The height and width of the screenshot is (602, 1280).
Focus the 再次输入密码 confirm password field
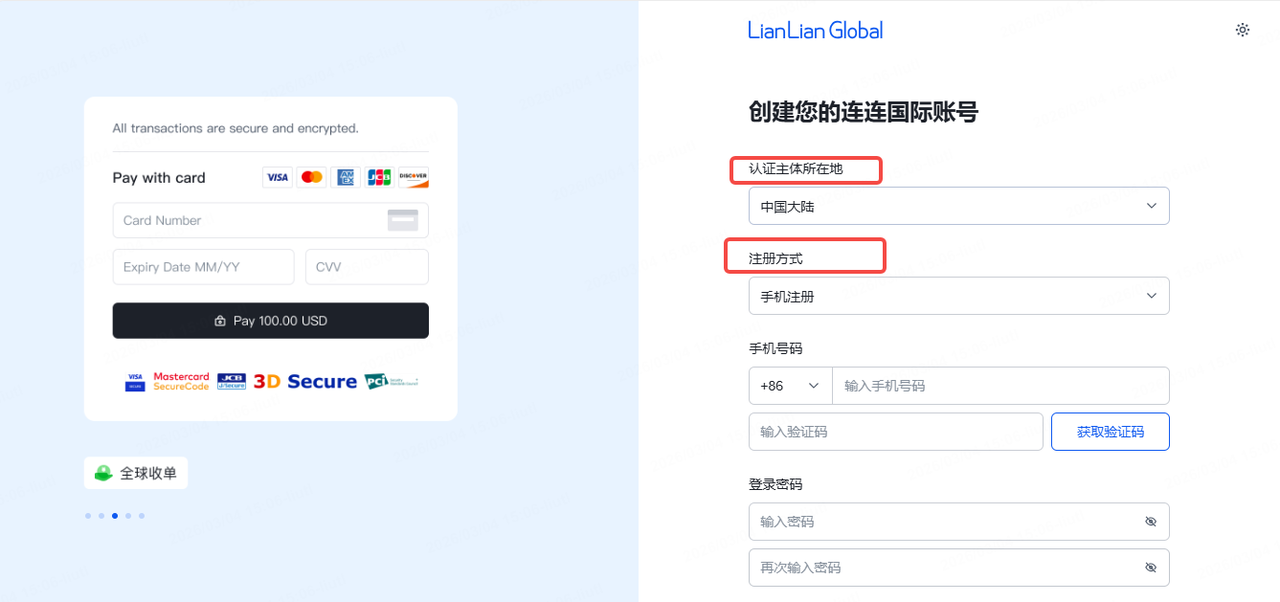click(959, 567)
